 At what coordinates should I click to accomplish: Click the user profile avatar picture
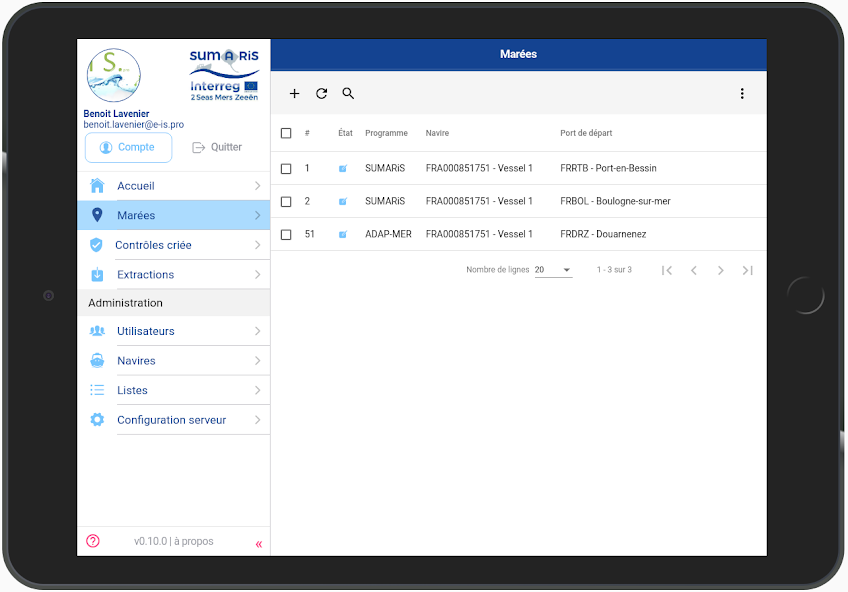pos(114,76)
